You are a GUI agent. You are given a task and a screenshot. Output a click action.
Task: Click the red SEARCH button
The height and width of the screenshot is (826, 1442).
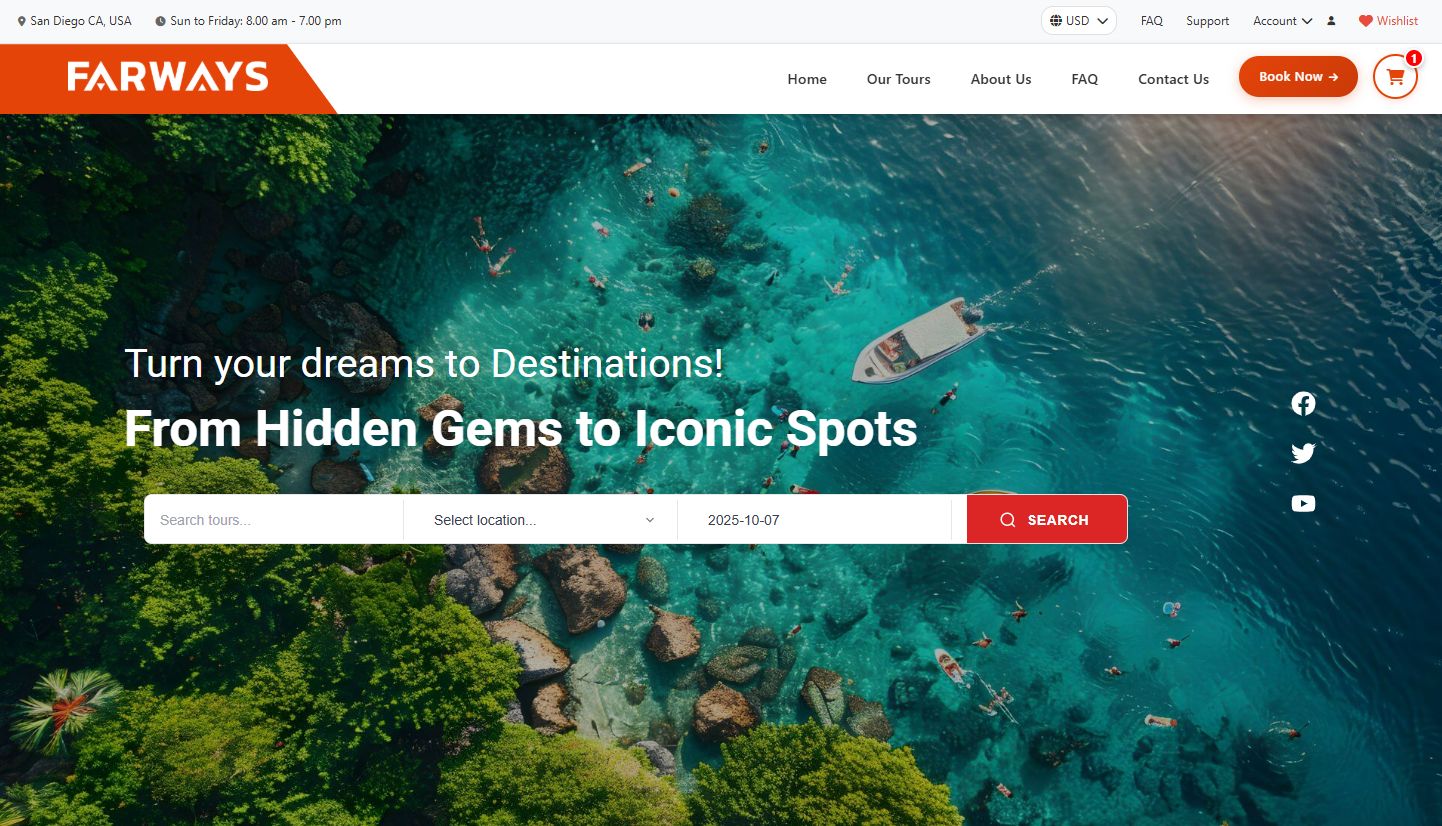click(x=1047, y=520)
